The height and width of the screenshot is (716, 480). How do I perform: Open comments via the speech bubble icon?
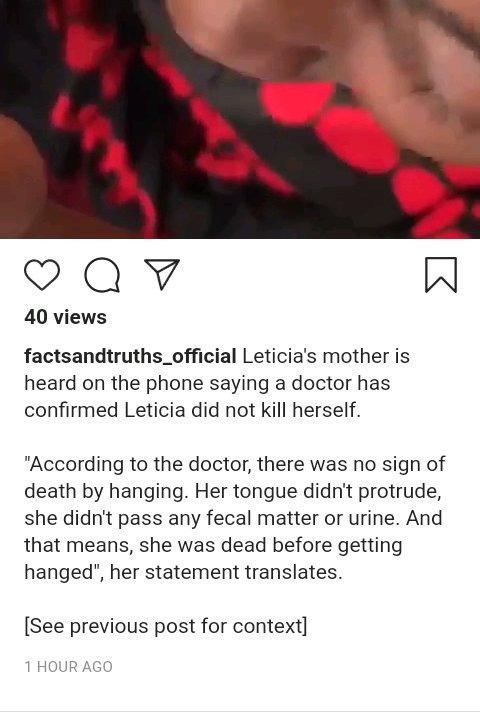pos(102,275)
